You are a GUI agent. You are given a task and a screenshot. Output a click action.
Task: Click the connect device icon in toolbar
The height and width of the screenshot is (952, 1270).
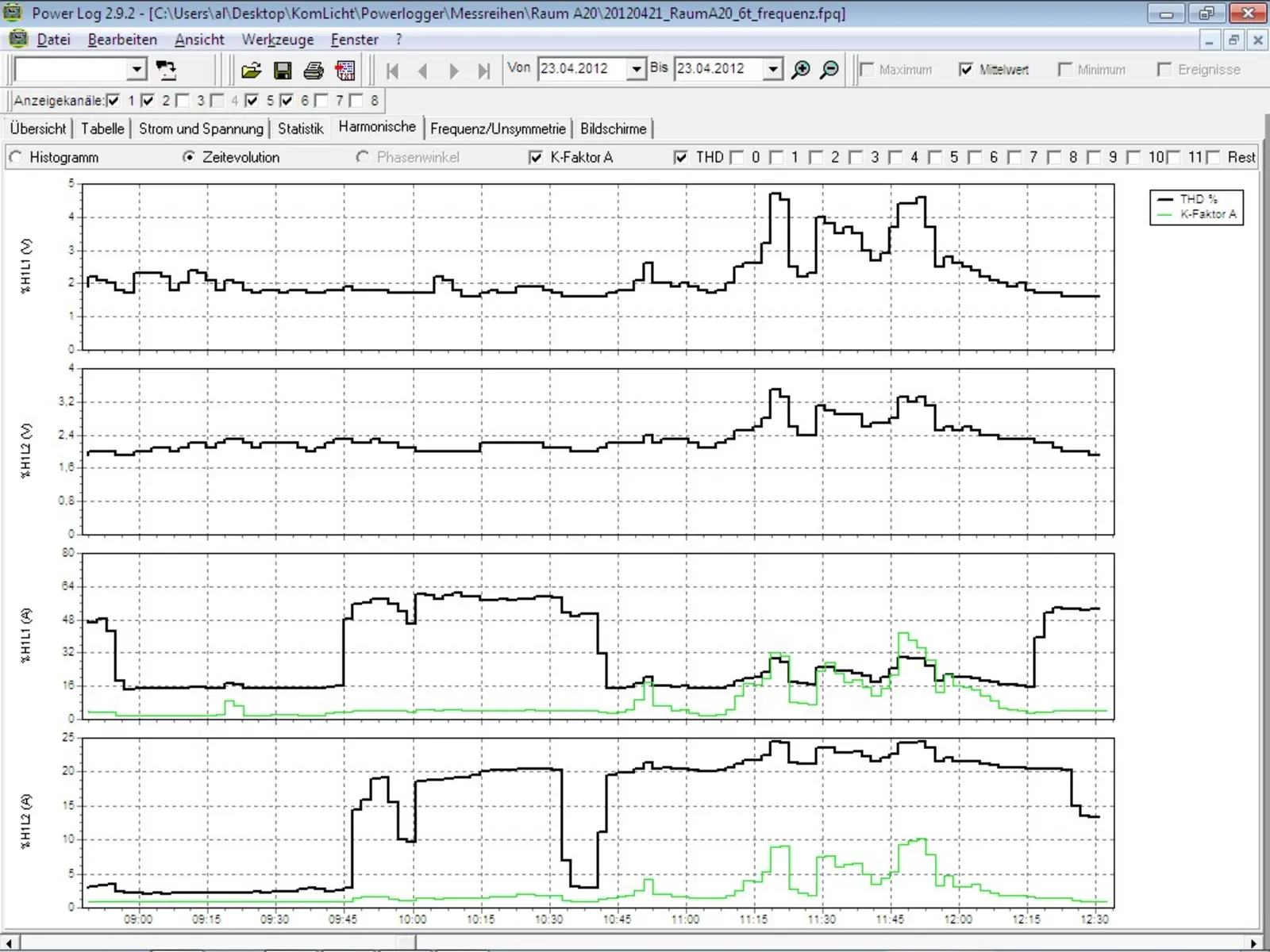(x=166, y=70)
